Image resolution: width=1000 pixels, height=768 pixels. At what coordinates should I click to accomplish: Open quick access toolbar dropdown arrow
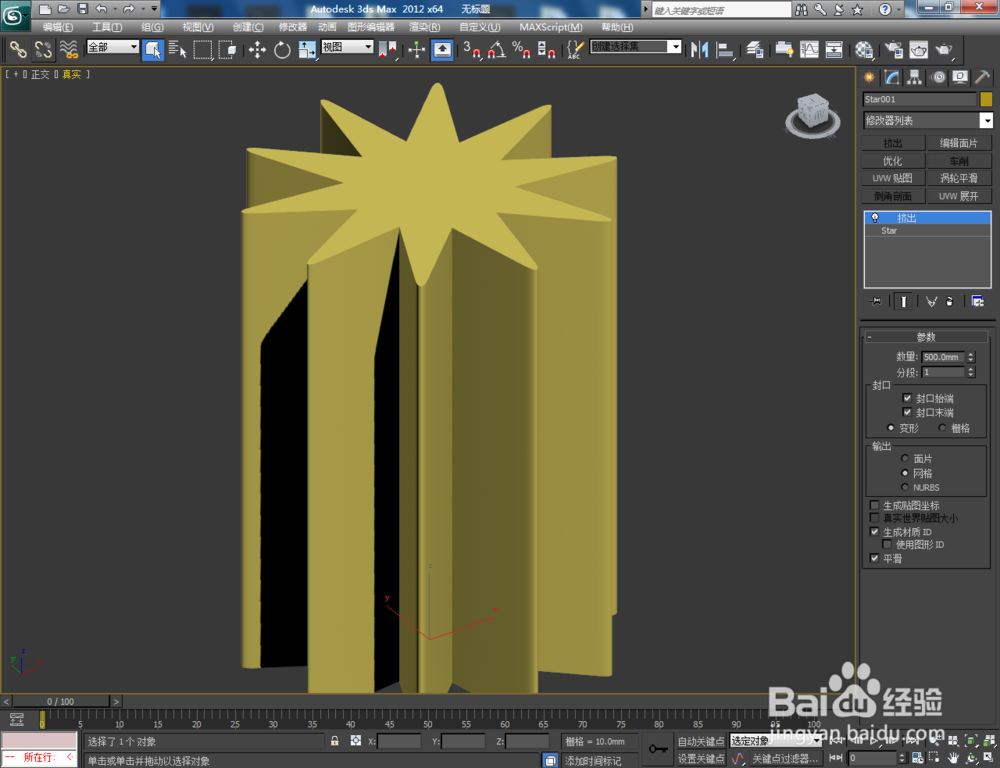coord(154,9)
